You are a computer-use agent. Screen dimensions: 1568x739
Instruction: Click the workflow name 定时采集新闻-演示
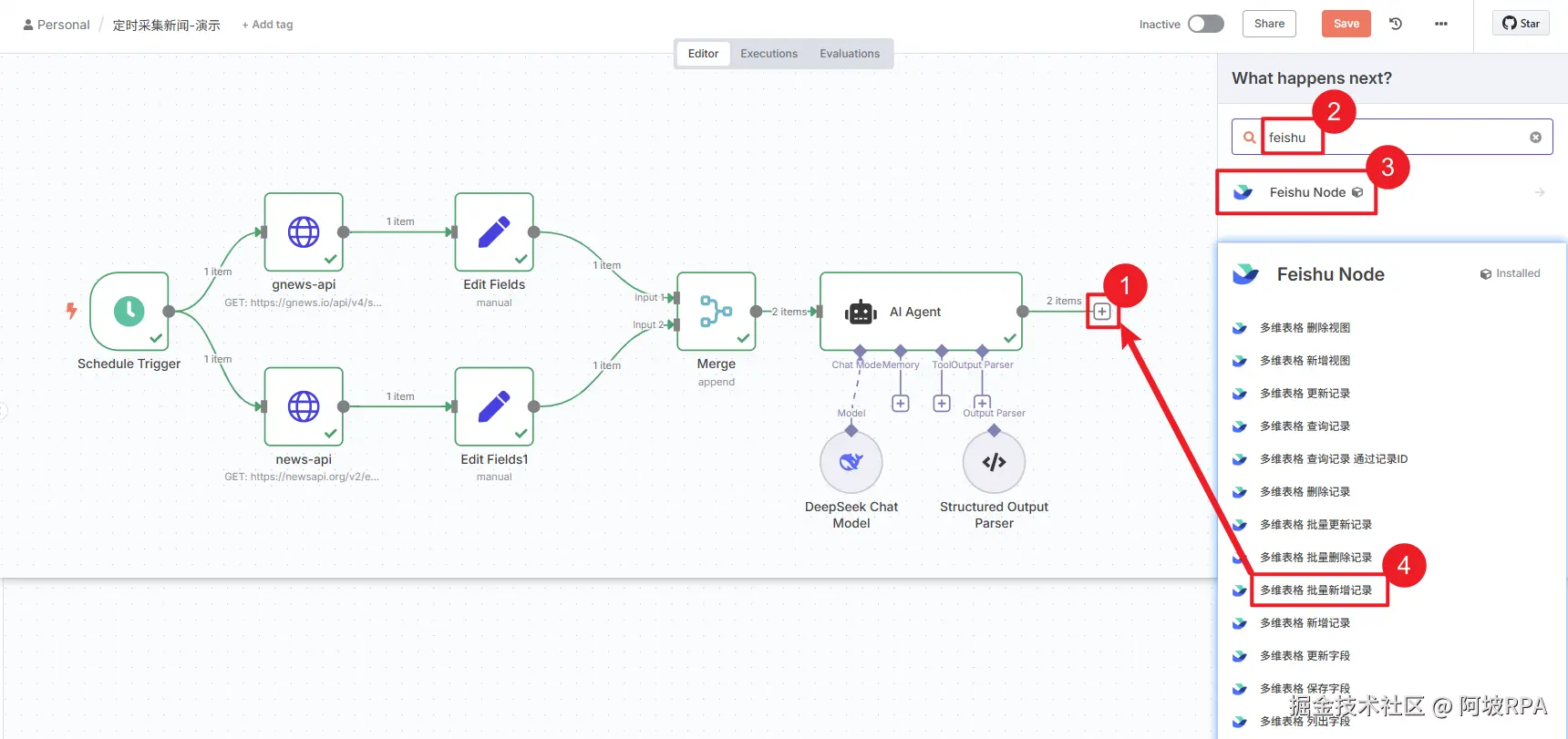click(167, 25)
